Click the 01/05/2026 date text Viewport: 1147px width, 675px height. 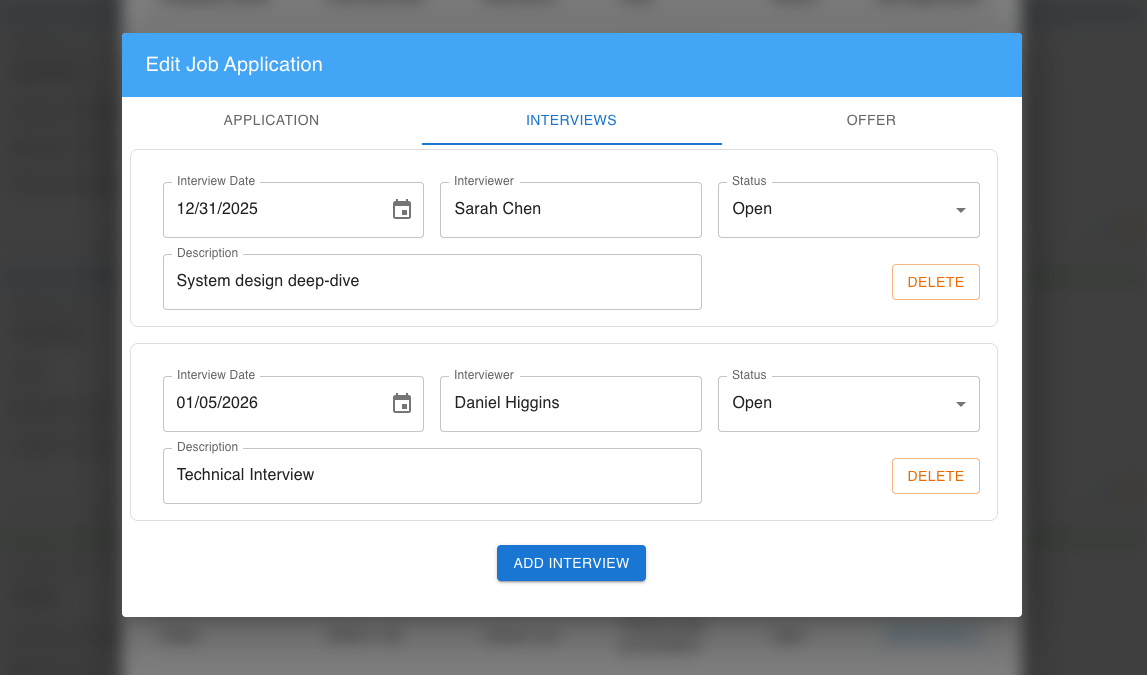[x=218, y=404]
